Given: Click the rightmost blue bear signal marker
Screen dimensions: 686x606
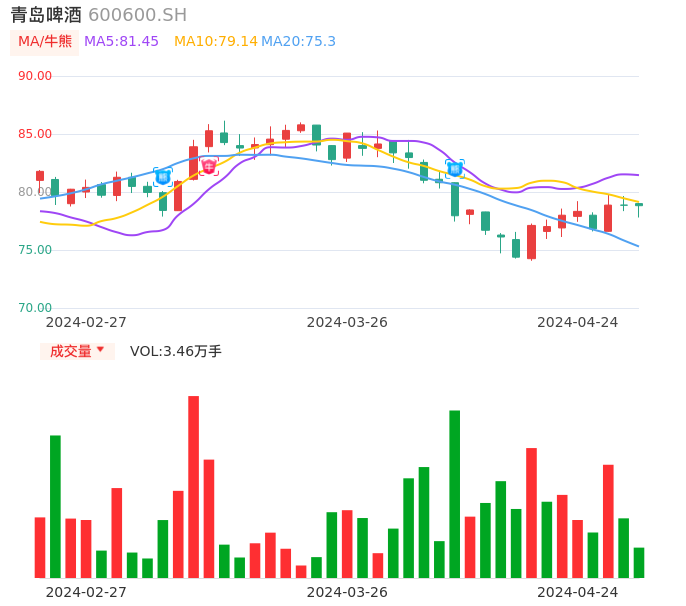Looking at the screenshot, I should [455, 169].
